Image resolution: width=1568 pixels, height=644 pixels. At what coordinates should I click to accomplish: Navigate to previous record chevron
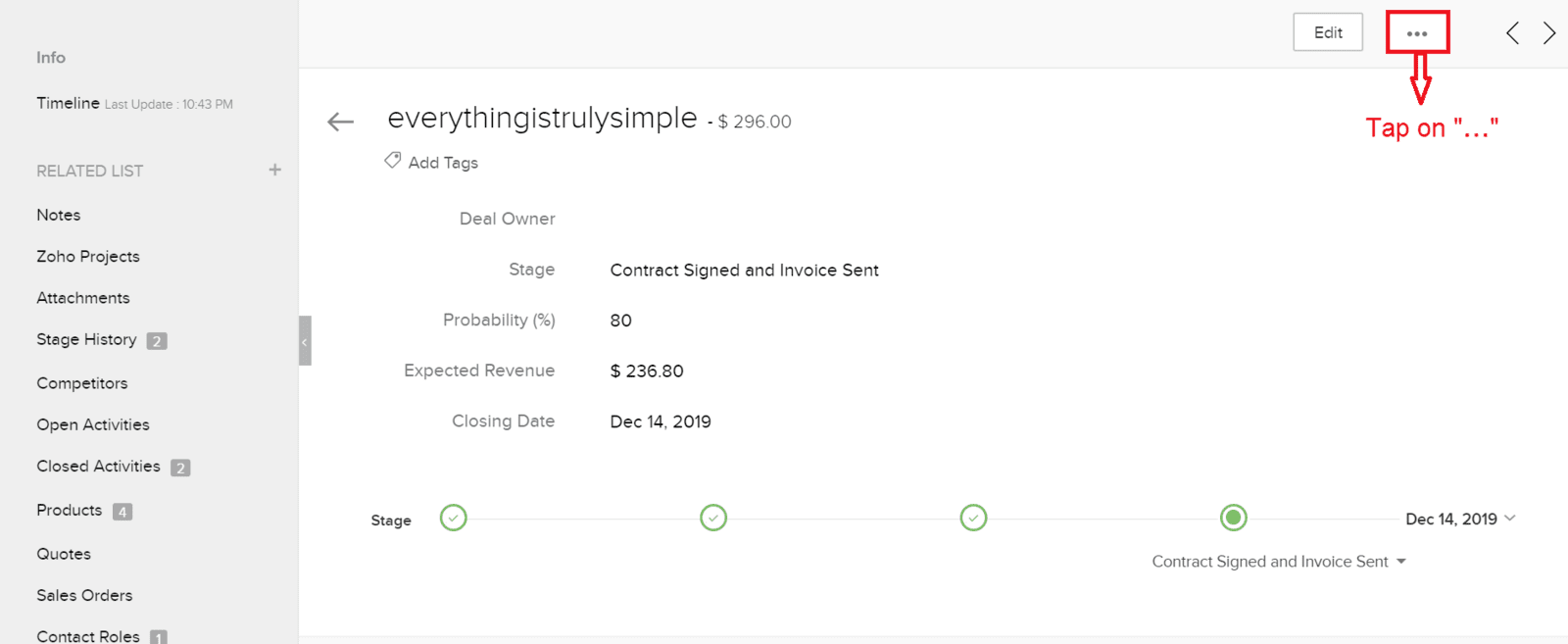(x=1513, y=33)
